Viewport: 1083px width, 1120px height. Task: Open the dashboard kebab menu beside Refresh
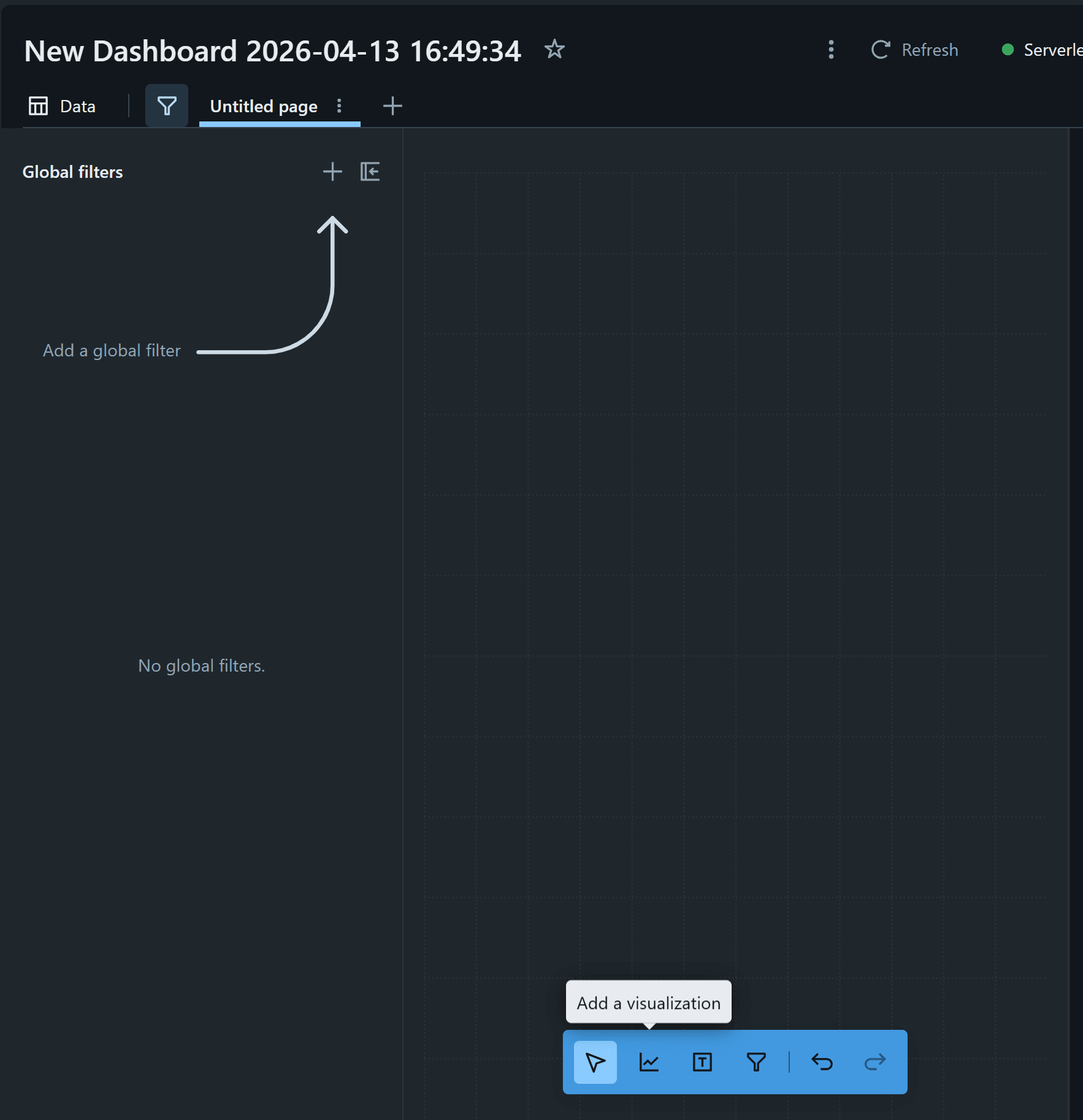(x=831, y=50)
